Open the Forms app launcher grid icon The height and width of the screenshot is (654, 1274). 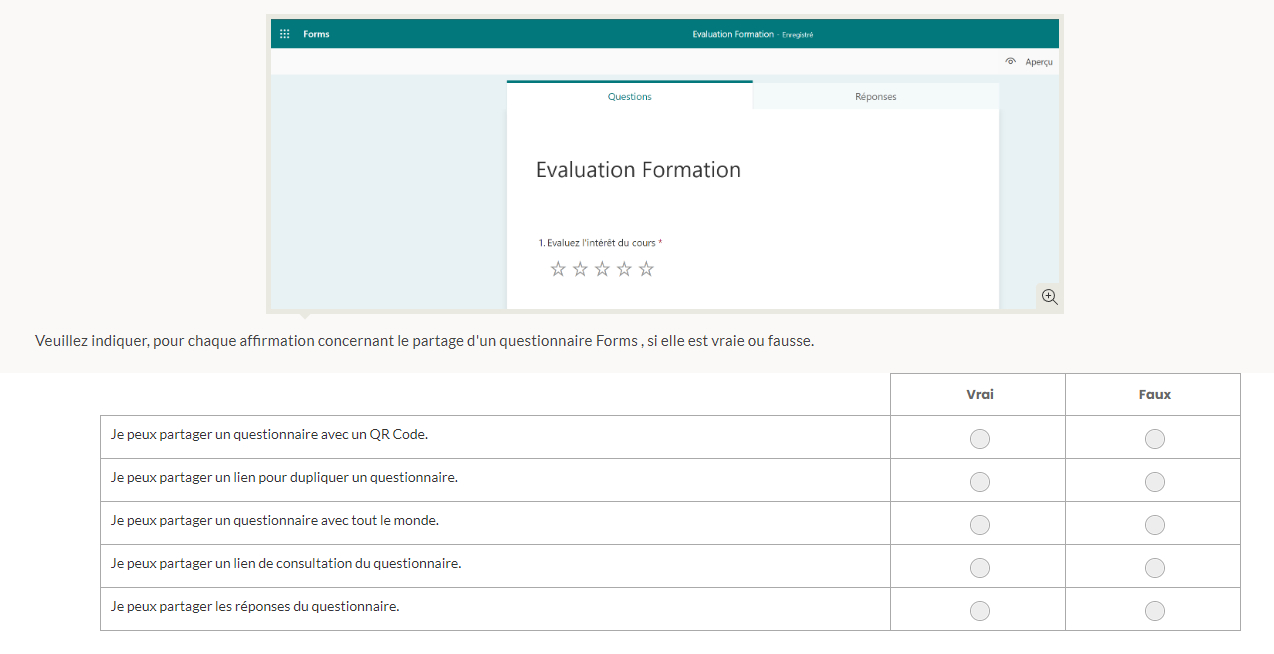285,34
